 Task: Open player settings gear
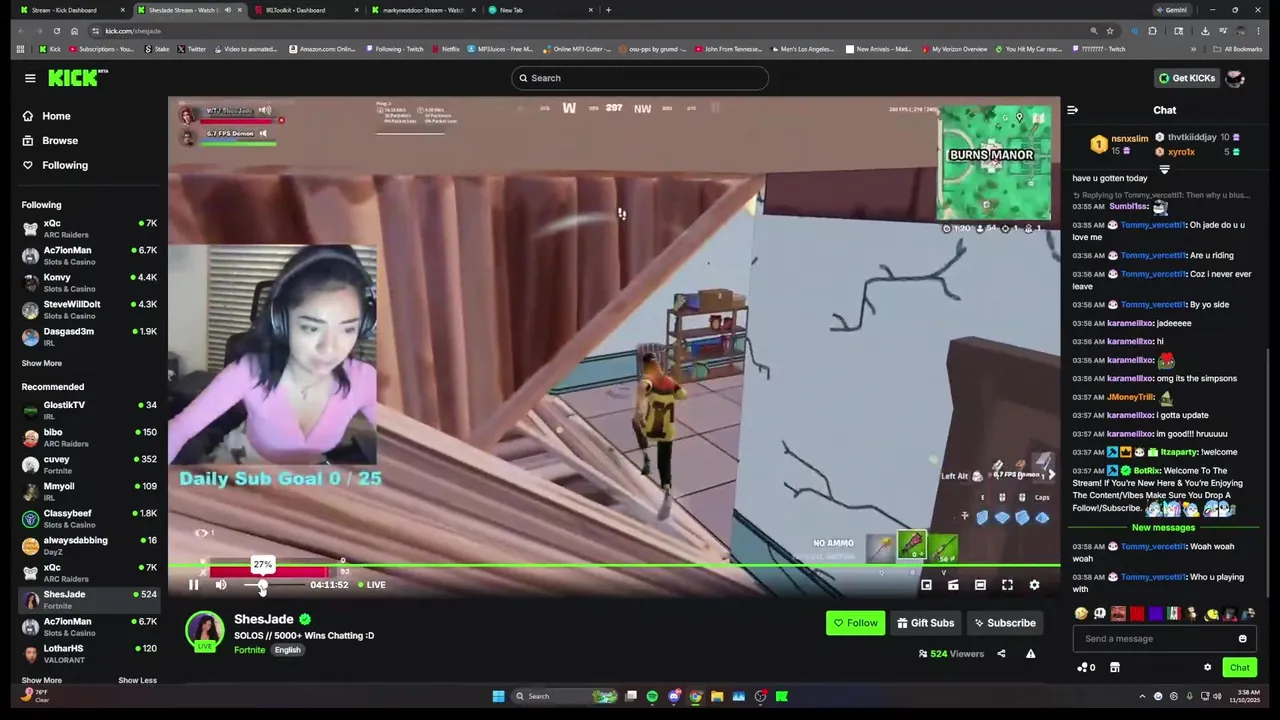1034,585
